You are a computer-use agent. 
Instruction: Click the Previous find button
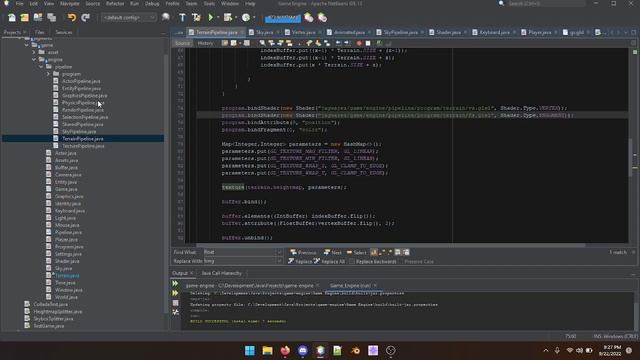click(x=303, y=253)
